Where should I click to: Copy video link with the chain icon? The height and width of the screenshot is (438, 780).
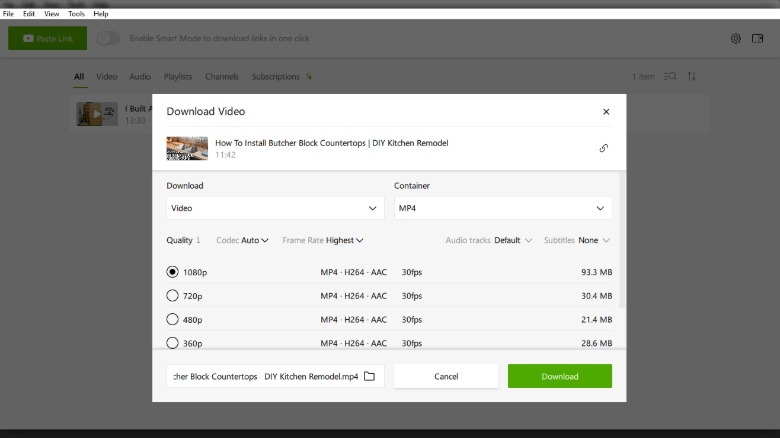(603, 148)
